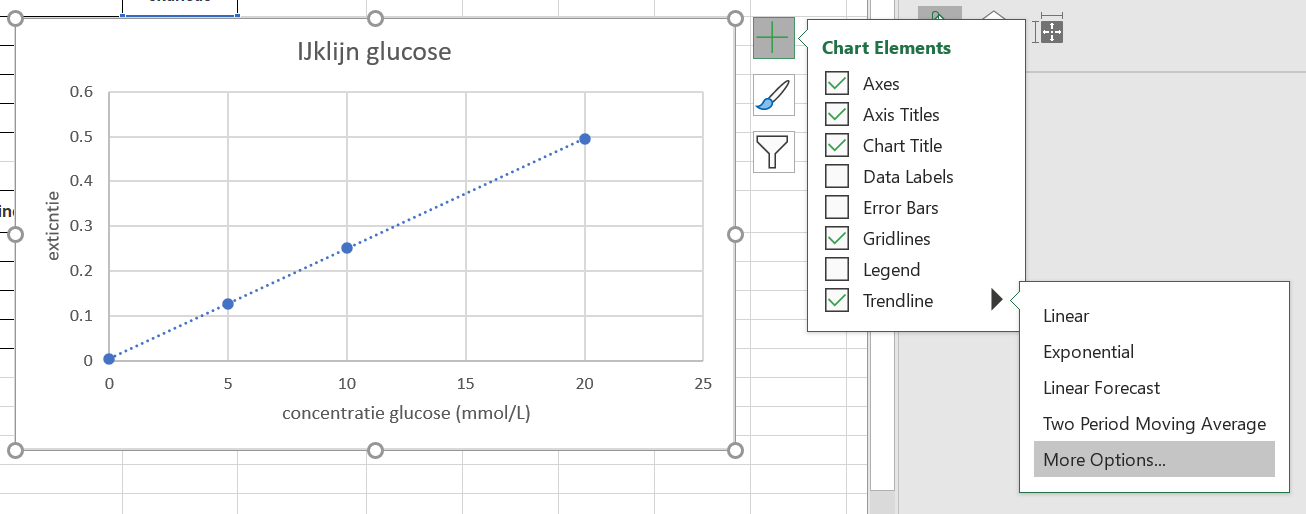The image size is (1306, 514).
Task: Click the 'IJklijn glucose' chart title
Action: click(x=374, y=51)
